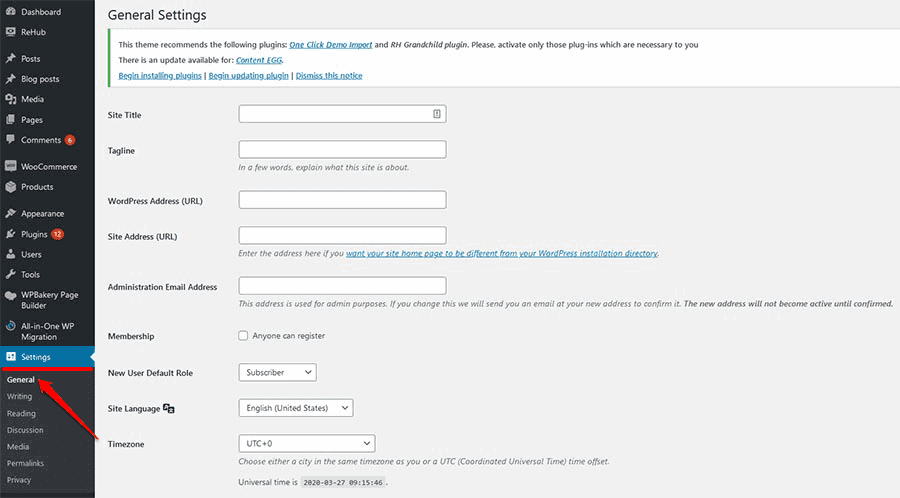Viewport: 900px width, 498px height.
Task: Click the translation icon beside Site Language
Action: [169, 408]
